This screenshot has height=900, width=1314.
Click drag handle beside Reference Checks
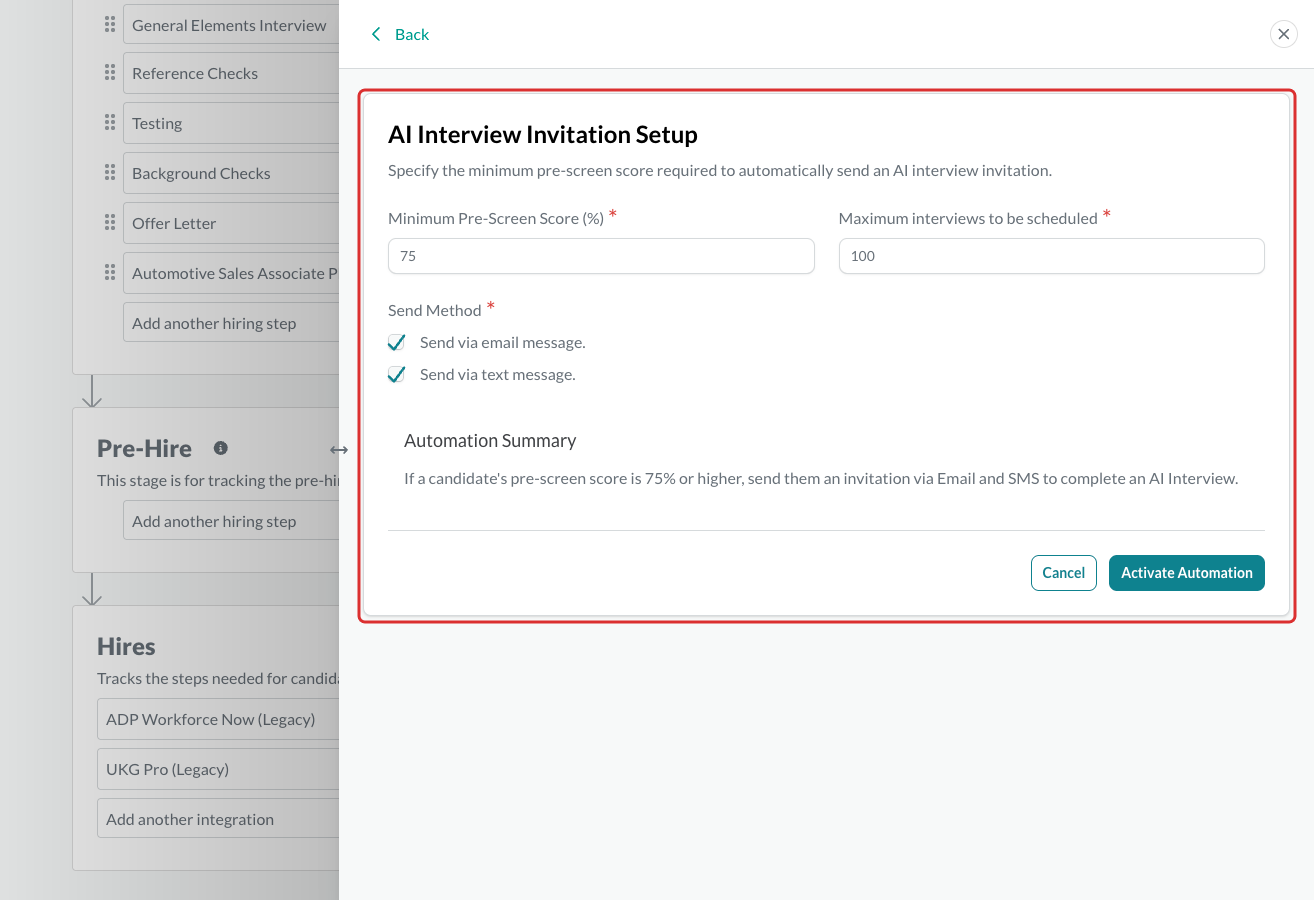pyautogui.click(x=110, y=72)
